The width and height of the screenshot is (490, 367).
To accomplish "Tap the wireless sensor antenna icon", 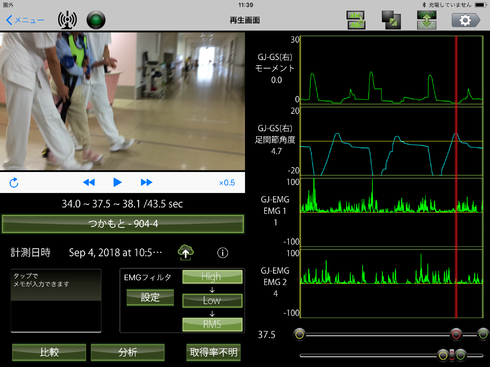I will click(67, 20).
